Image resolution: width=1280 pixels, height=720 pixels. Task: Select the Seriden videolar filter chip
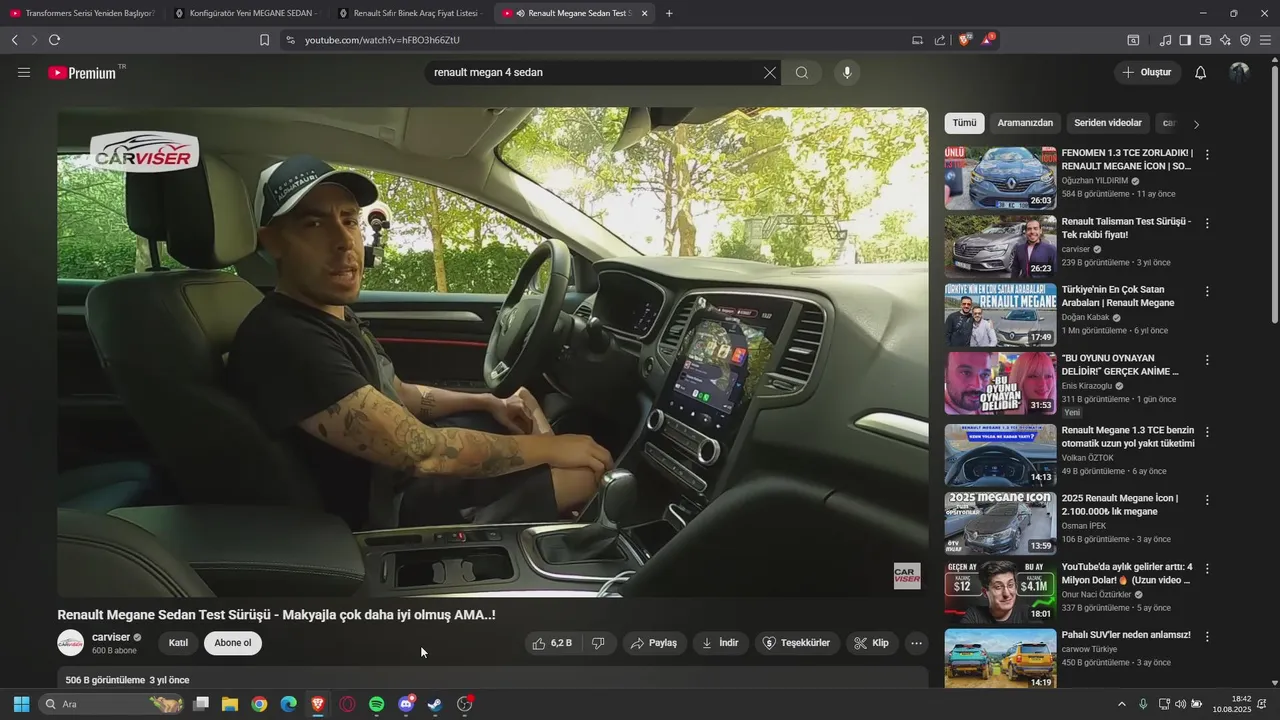pyautogui.click(x=1108, y=123)
